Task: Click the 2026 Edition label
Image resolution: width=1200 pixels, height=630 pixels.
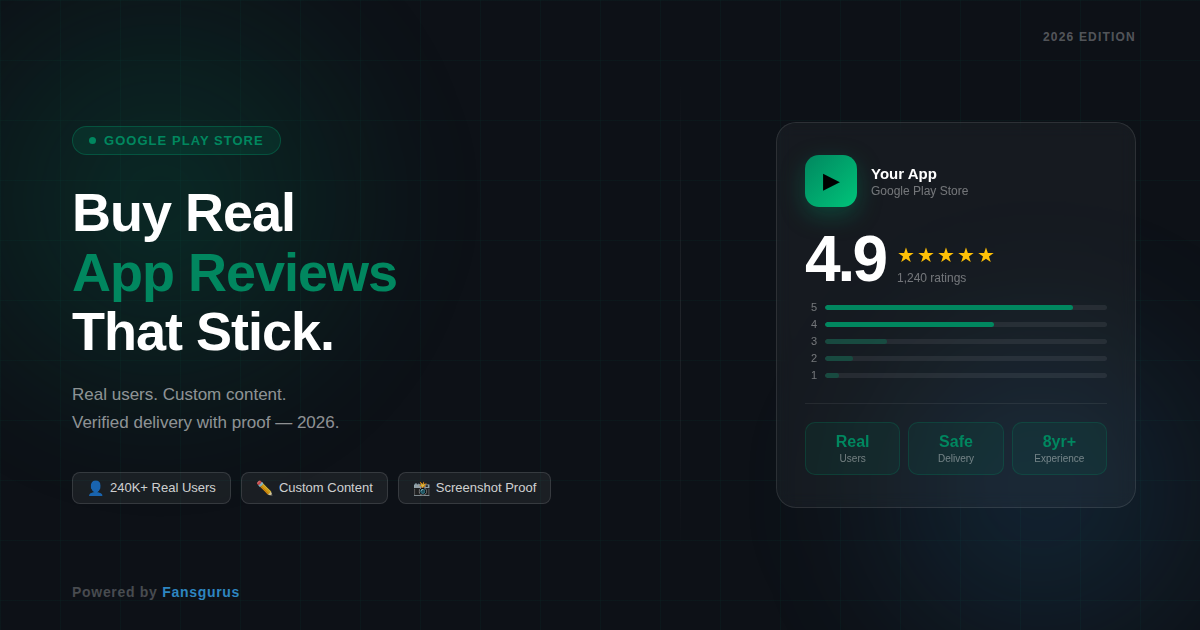Action: 1089,37
